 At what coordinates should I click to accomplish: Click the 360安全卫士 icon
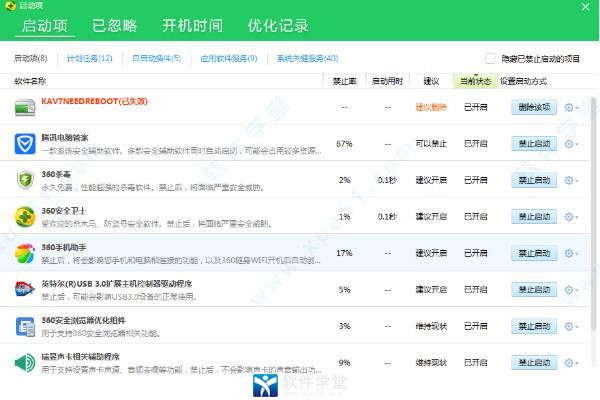[25, 217]
